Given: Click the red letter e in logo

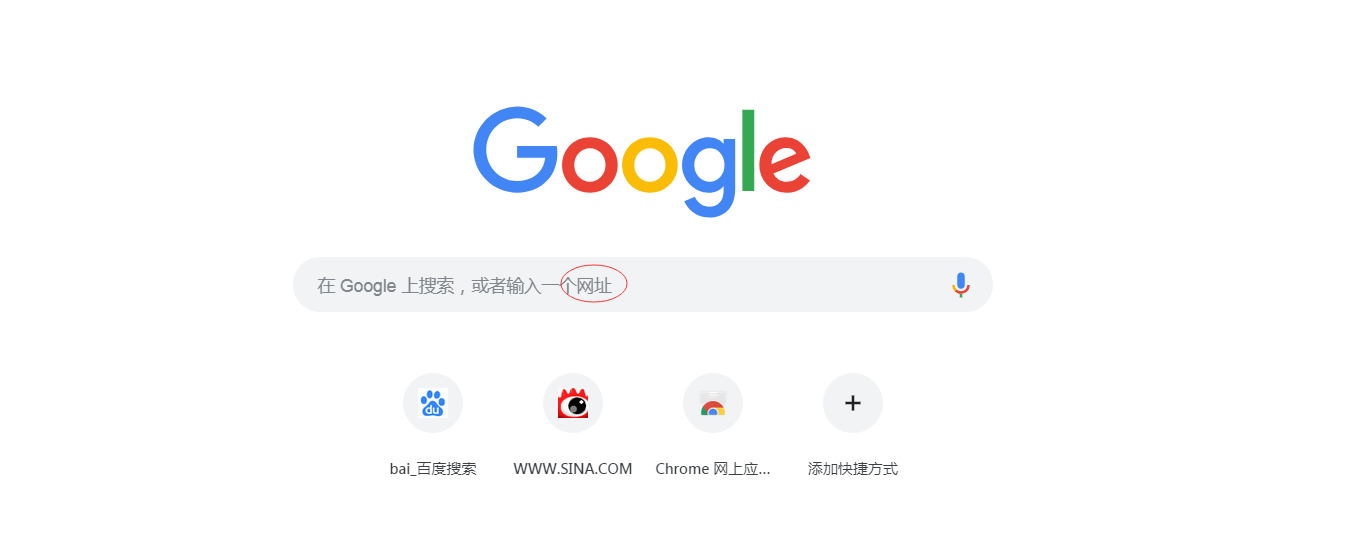Looking at the screenshot, I should click(785, 164).
